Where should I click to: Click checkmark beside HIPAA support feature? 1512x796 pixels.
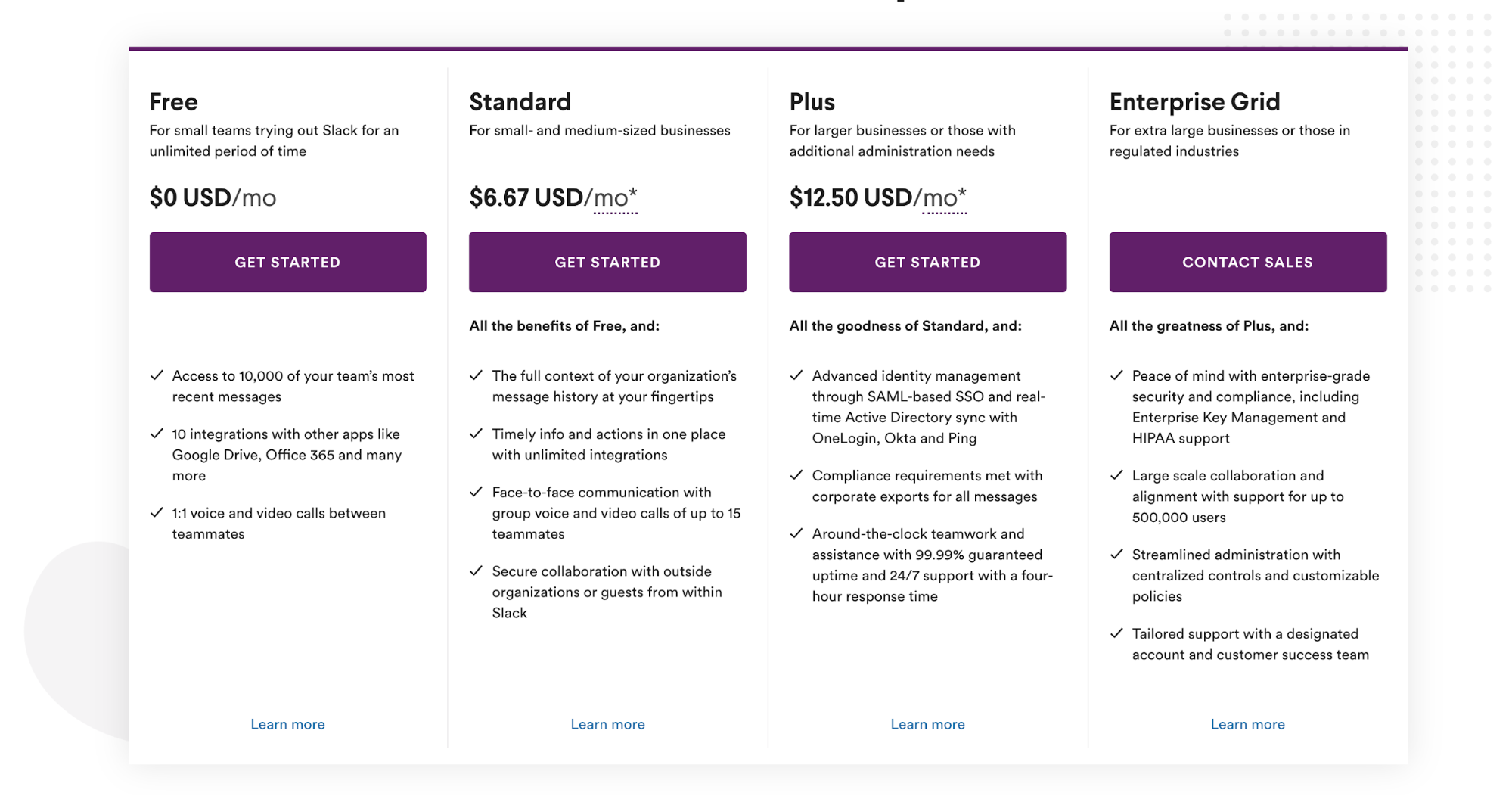point(1116,375)
